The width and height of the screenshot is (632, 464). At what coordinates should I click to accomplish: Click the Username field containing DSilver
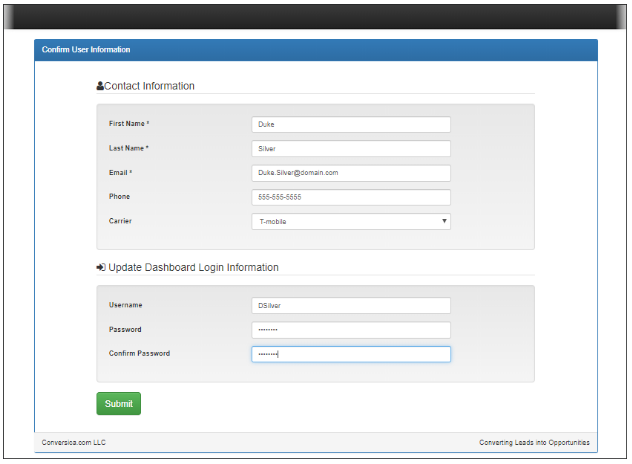coord(351,306)
